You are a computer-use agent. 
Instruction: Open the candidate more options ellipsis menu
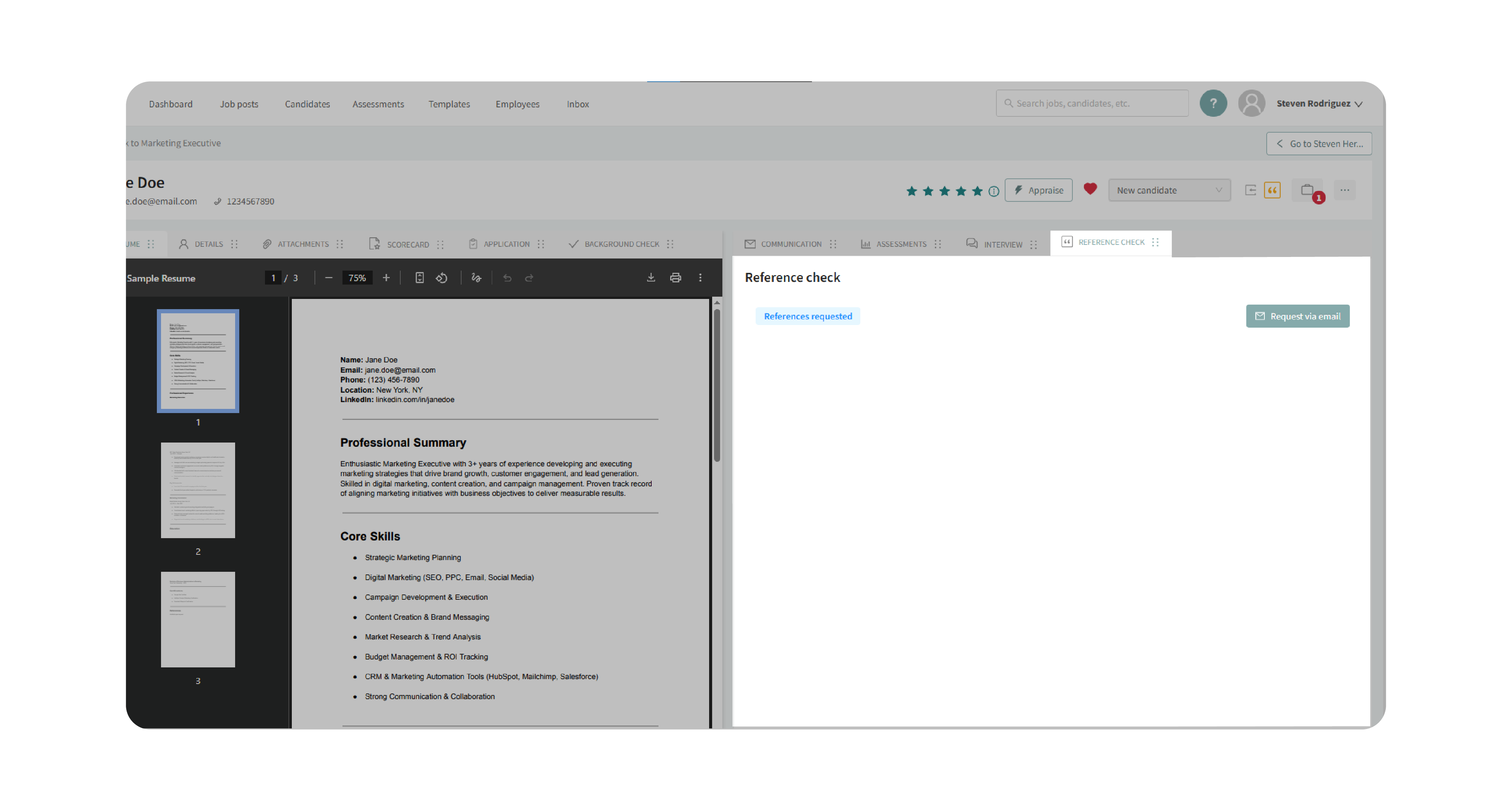coord(1345,190)
